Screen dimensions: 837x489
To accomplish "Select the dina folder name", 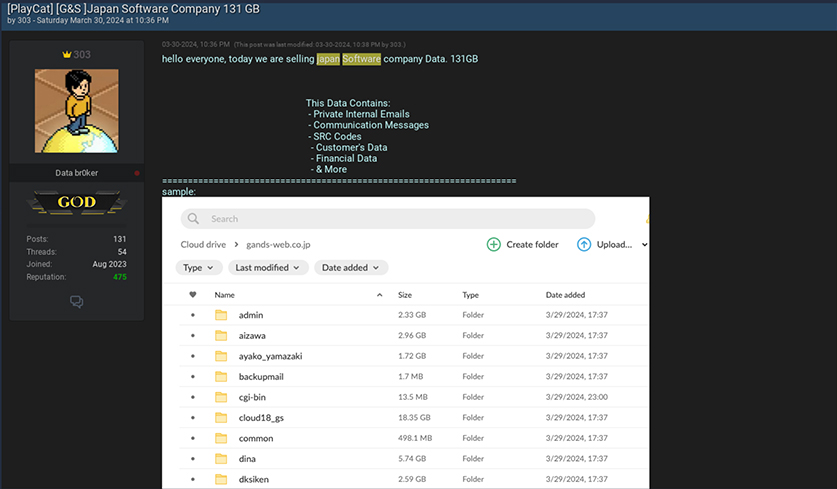I will tap(247, 459).
